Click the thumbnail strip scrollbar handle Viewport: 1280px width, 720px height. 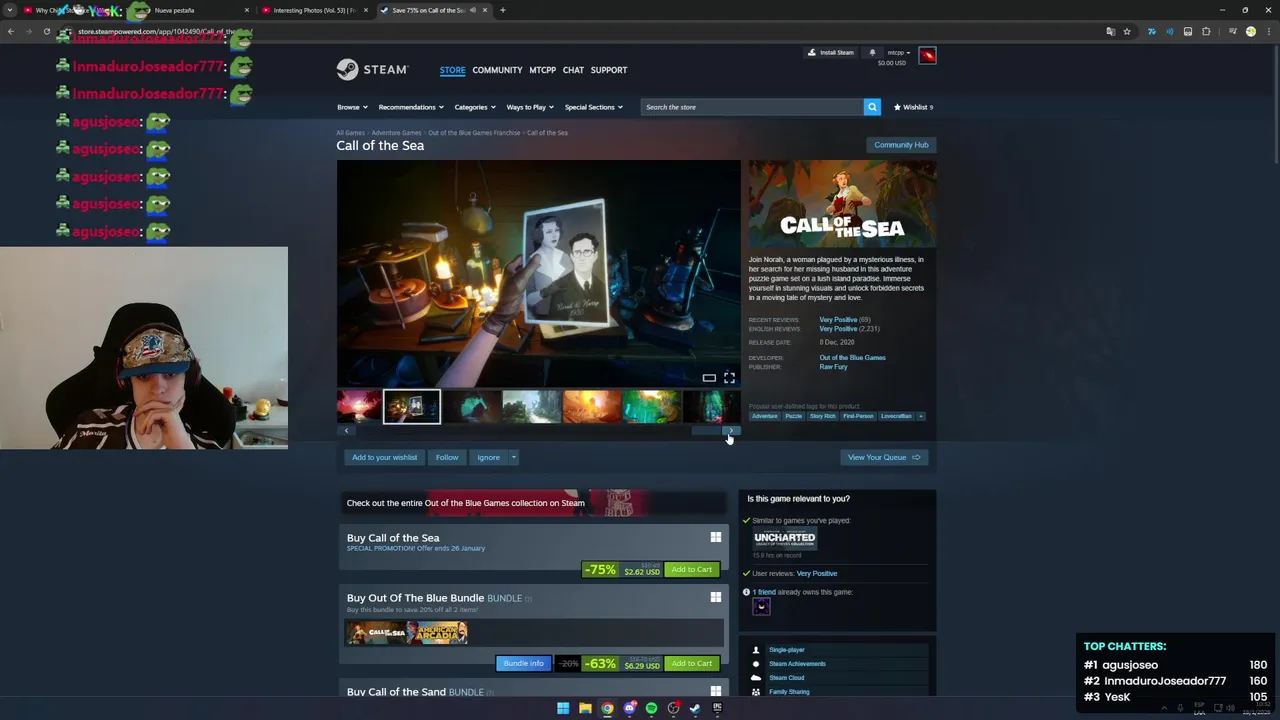coord(708,431)
